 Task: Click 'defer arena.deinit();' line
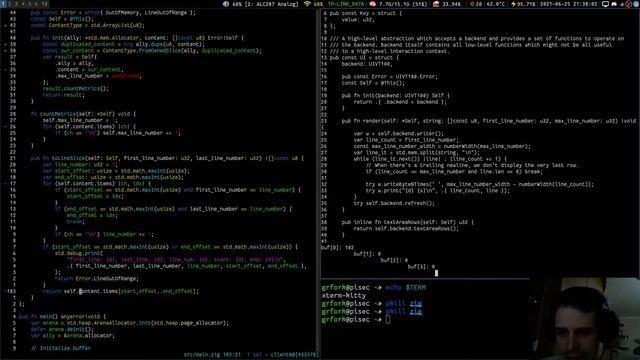62,329
